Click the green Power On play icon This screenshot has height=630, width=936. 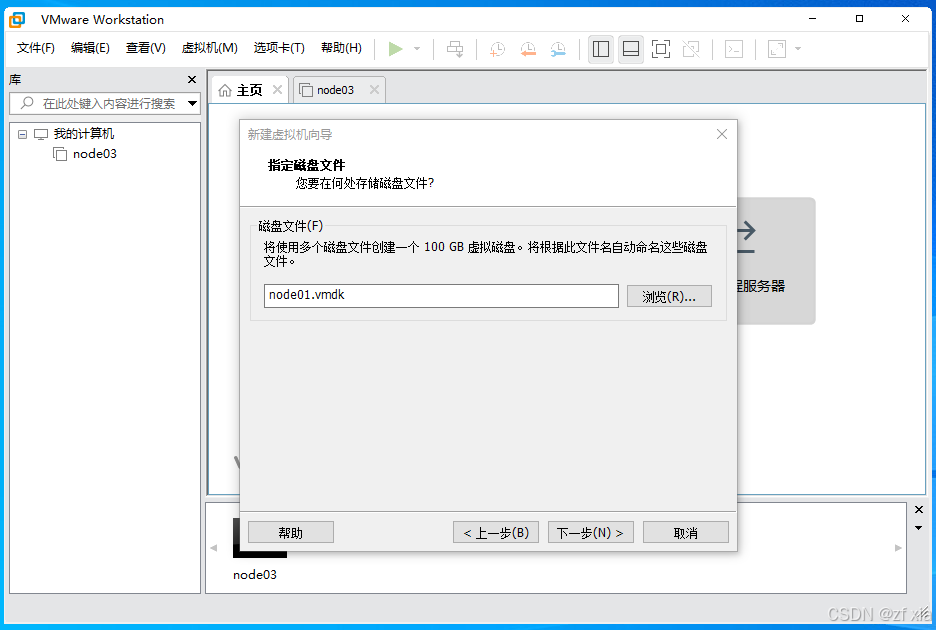395,48
